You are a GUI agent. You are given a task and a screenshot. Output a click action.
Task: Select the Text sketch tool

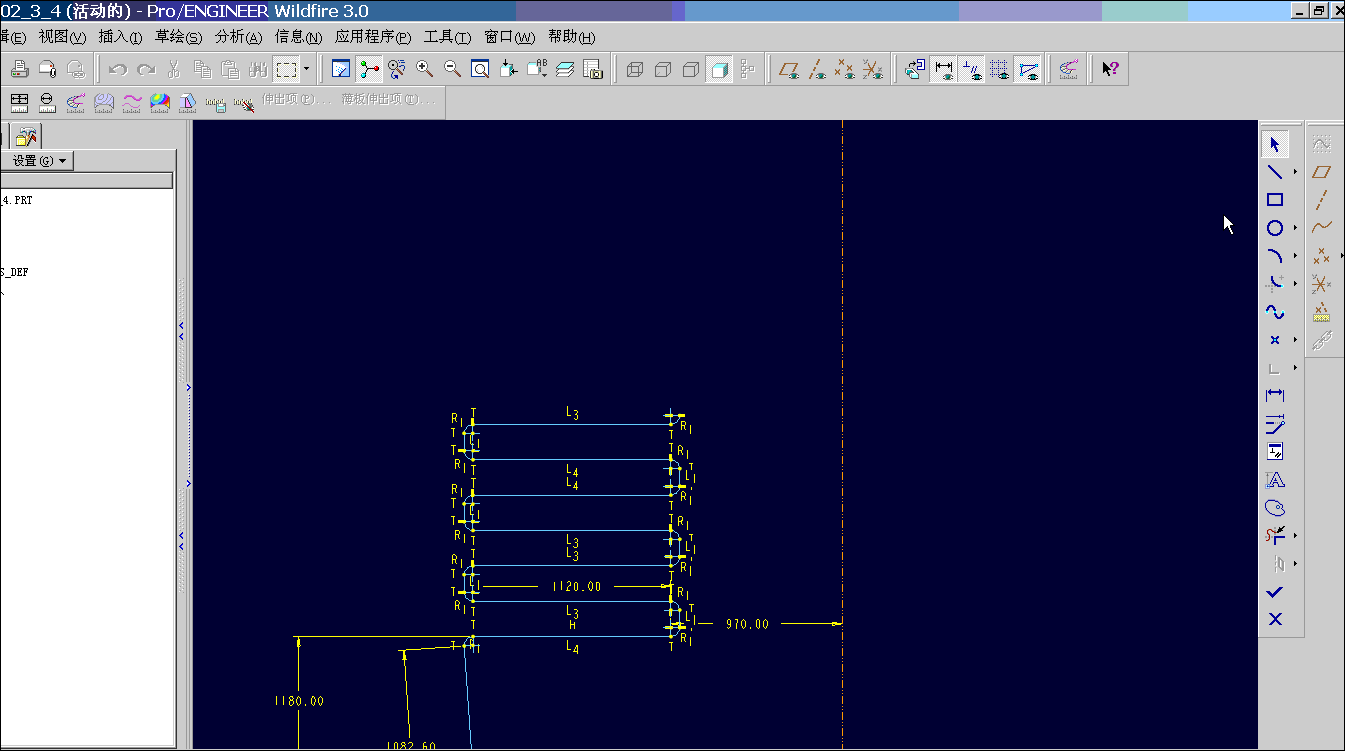(1275, 480)
